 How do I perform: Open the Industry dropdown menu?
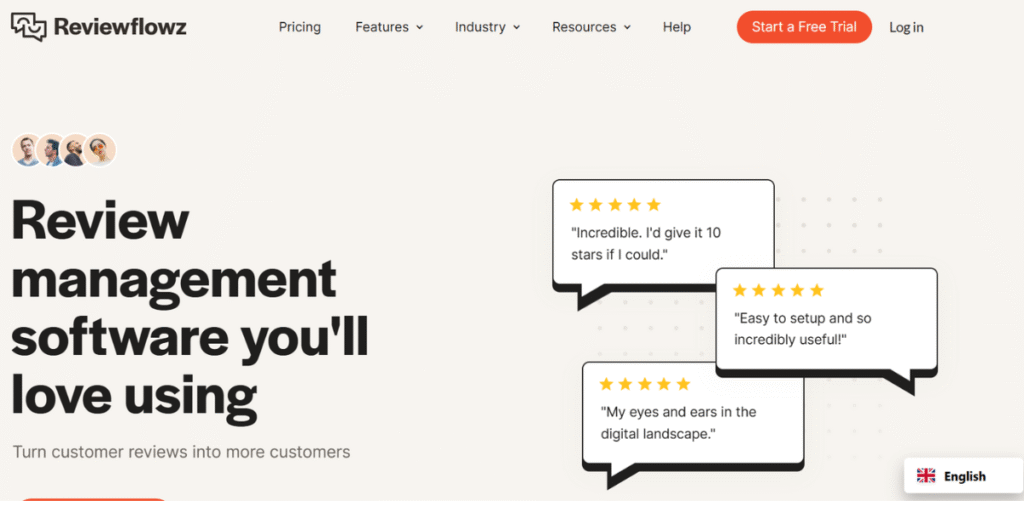(x=487, y=27)
